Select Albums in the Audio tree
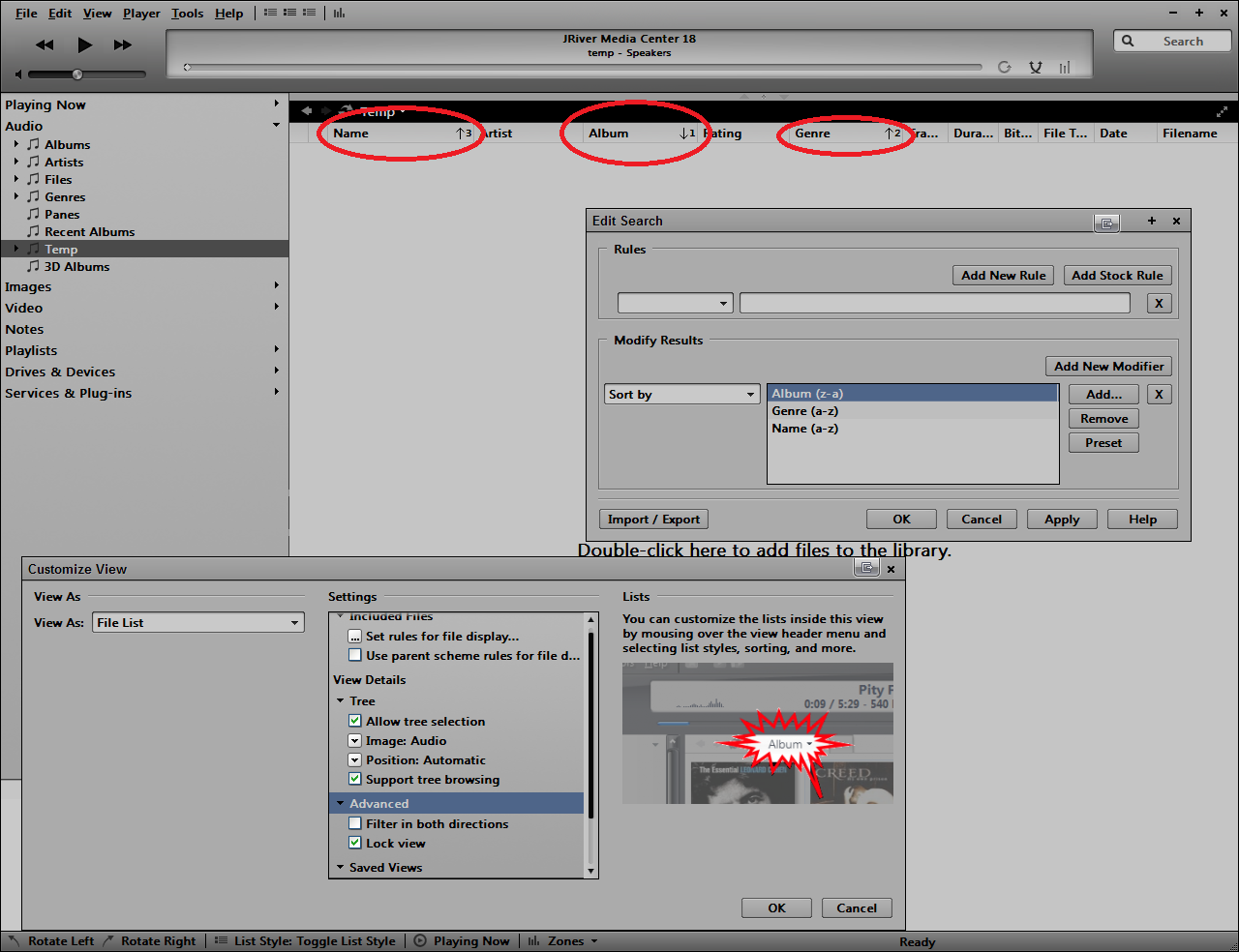 (67, 145)
